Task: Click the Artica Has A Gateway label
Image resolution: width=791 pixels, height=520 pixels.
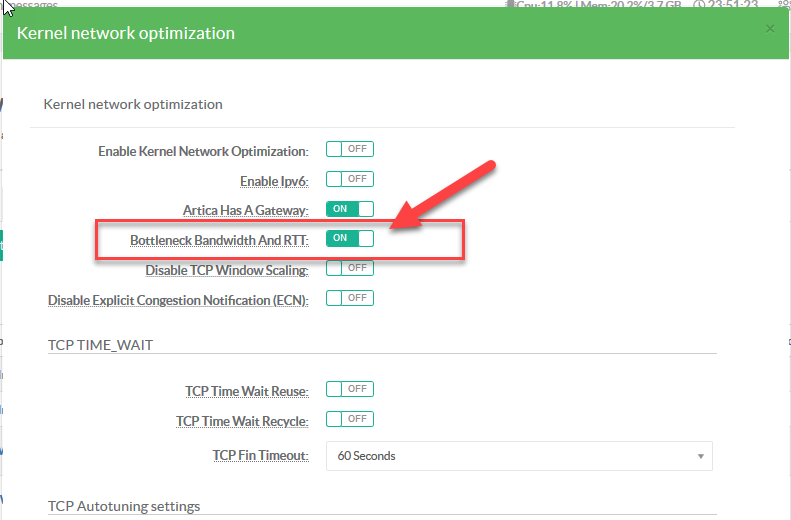Action: click(x=245, y=210)
